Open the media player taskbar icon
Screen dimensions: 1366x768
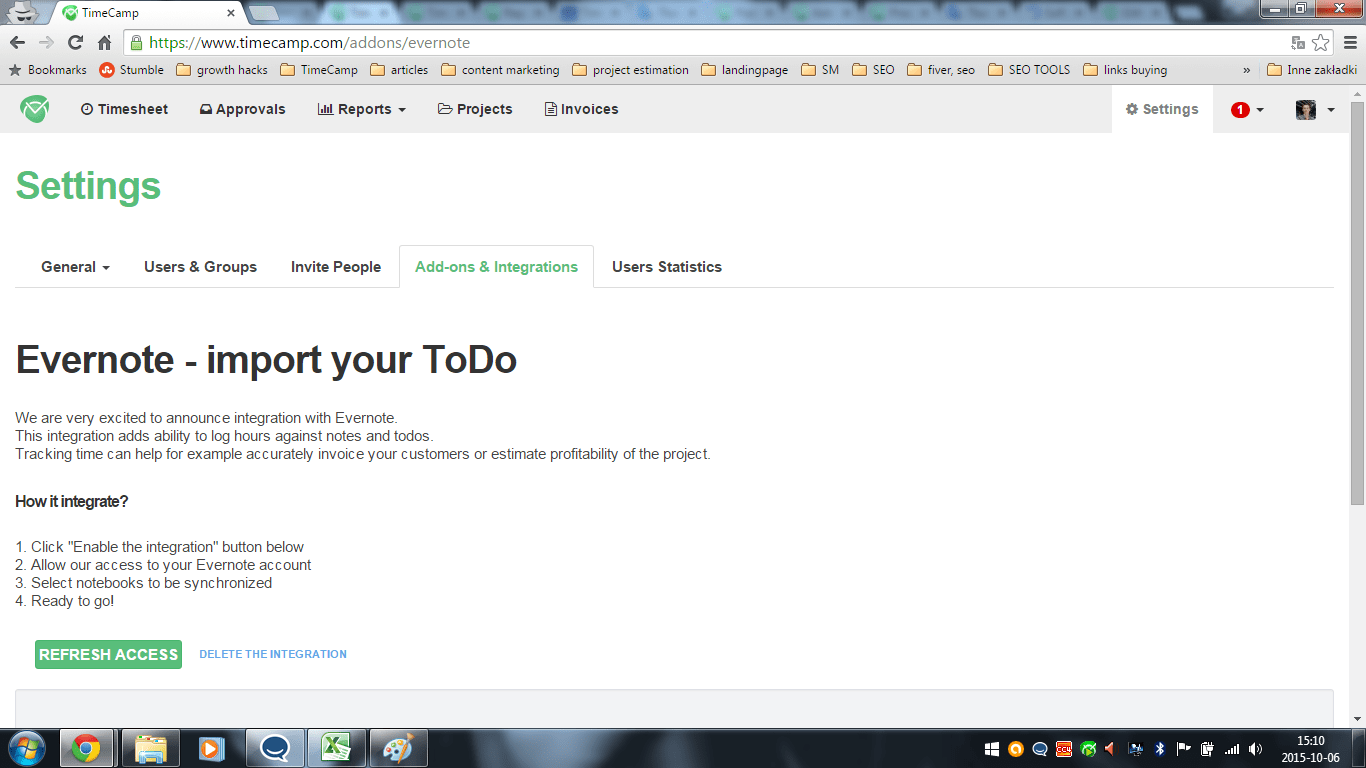(212, 748)
